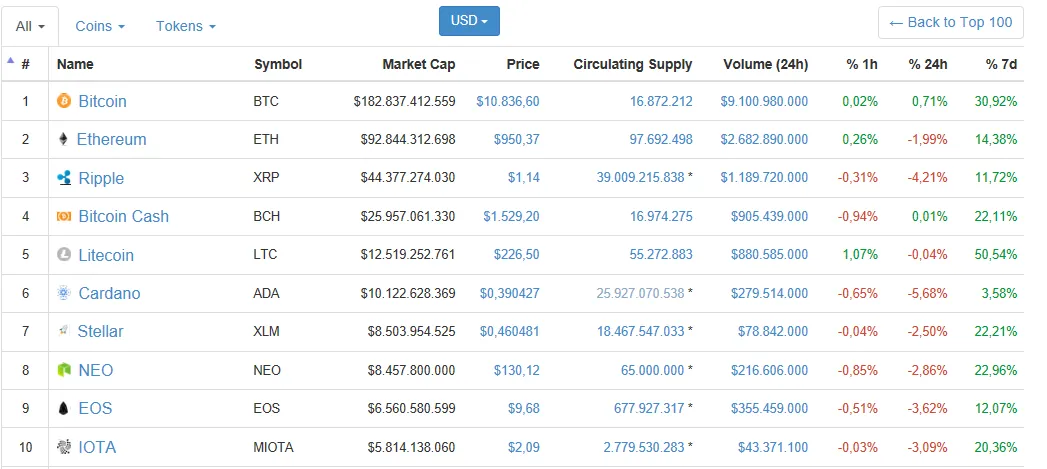Open the Bitcoin Cash name link
The height and width of the screenshot is (469, 1047).
click(124, 216)
